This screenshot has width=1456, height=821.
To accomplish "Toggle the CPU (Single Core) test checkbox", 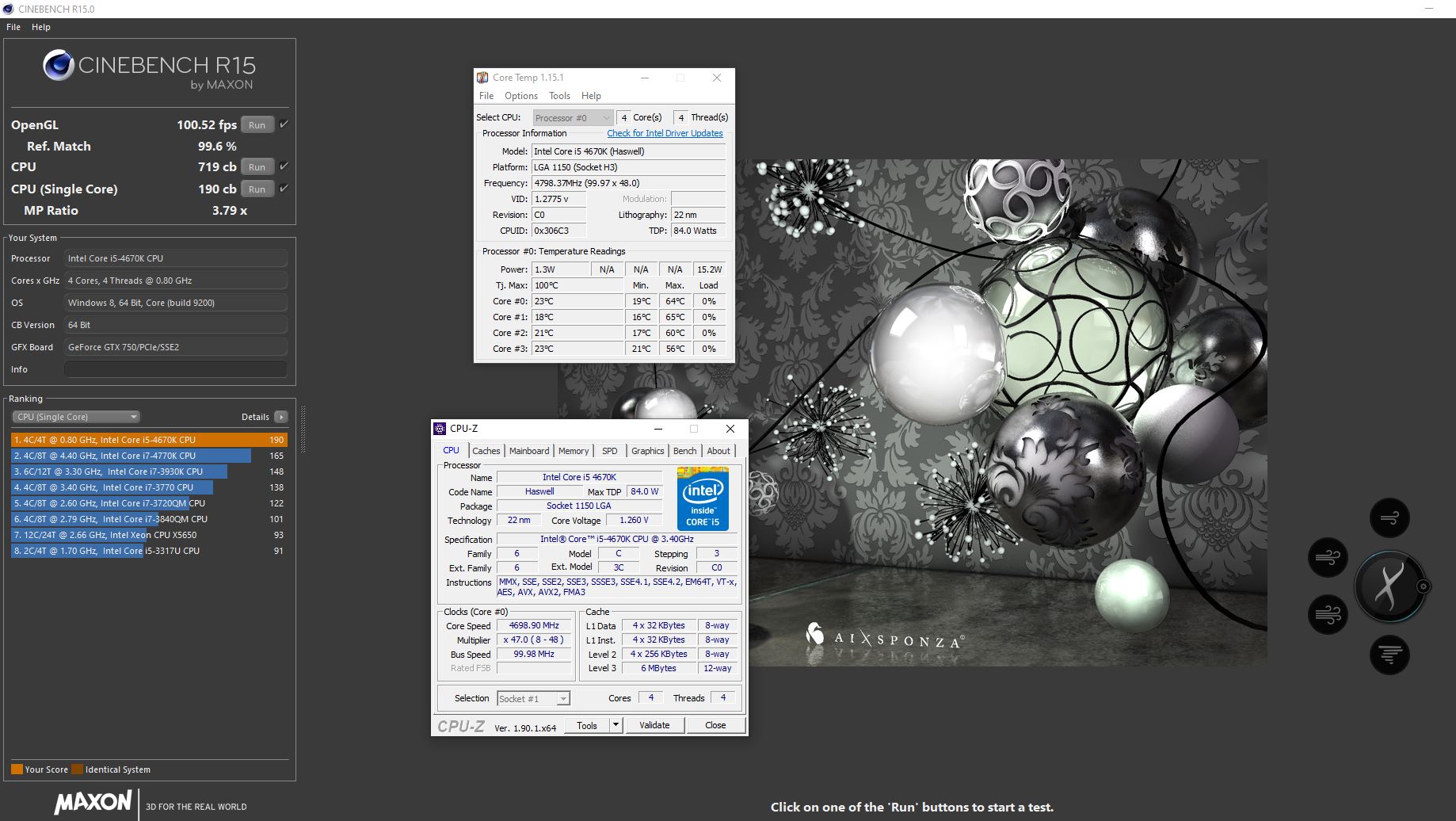I will tap(284, 189).
